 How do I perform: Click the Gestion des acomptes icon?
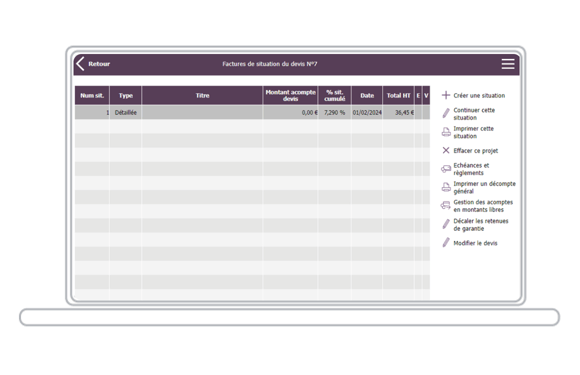[446, 206]
